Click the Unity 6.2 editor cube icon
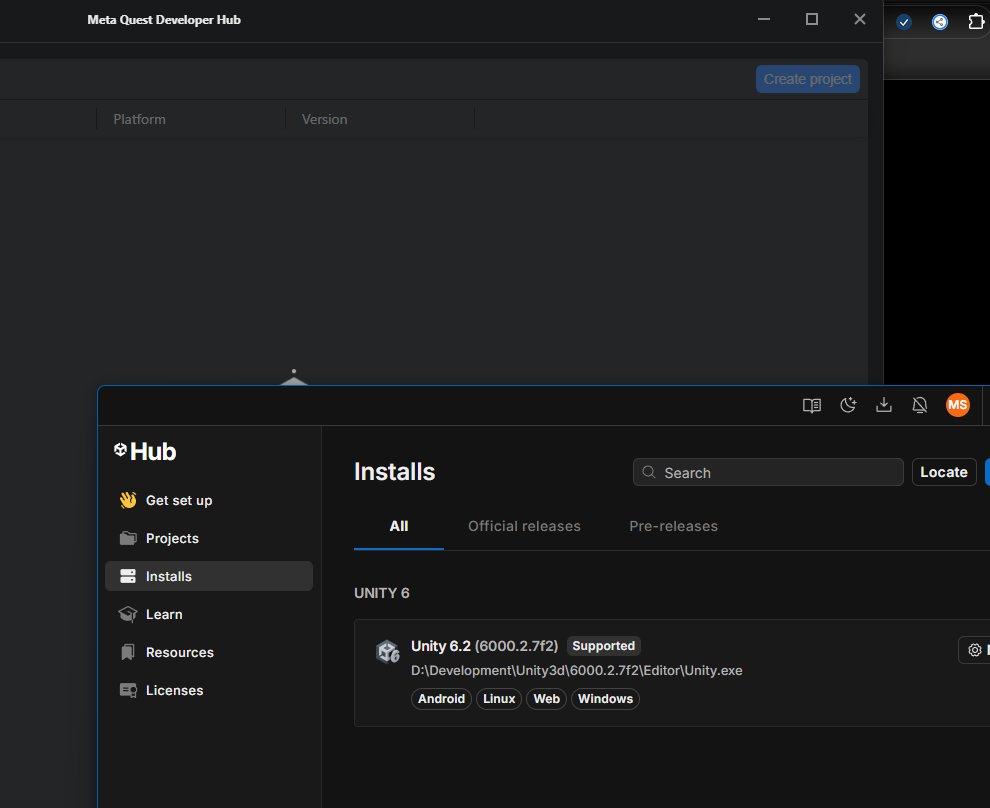 tap(388, 651)
